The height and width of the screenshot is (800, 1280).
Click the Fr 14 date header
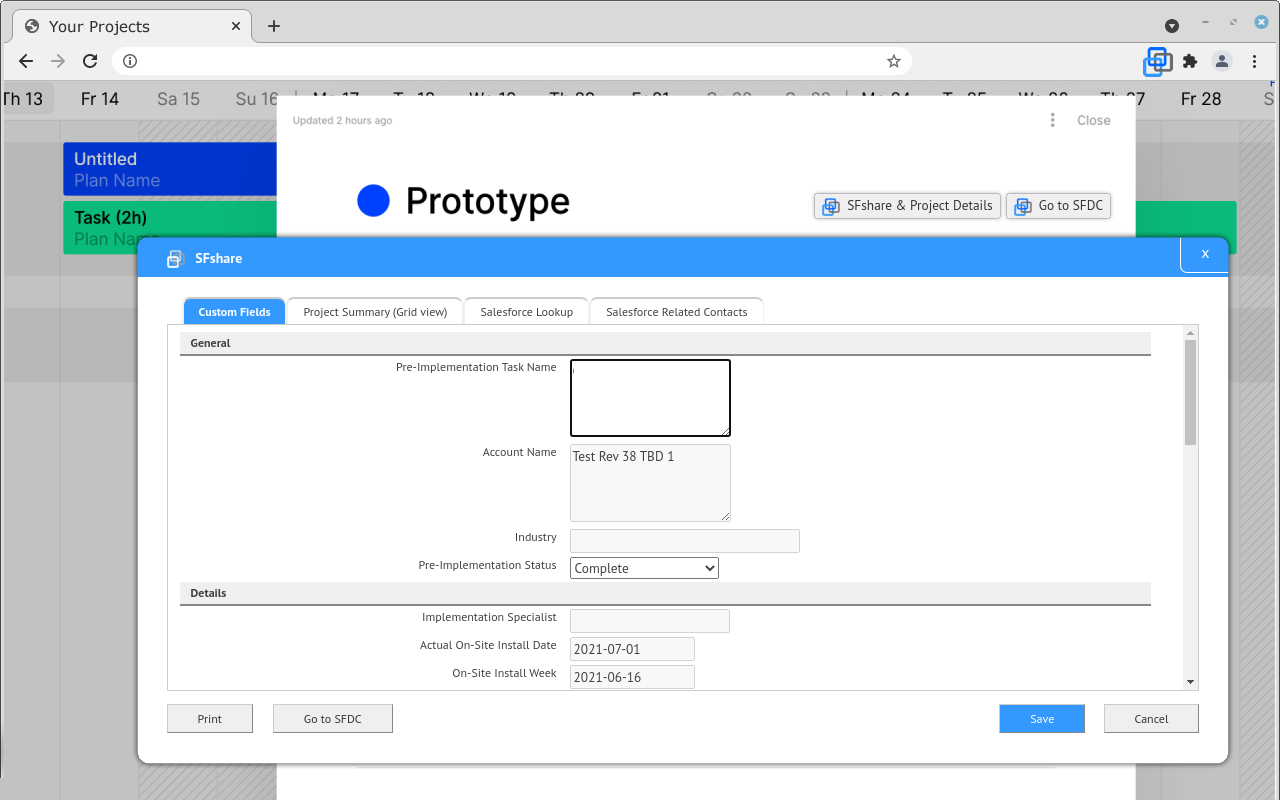point(100,98)
